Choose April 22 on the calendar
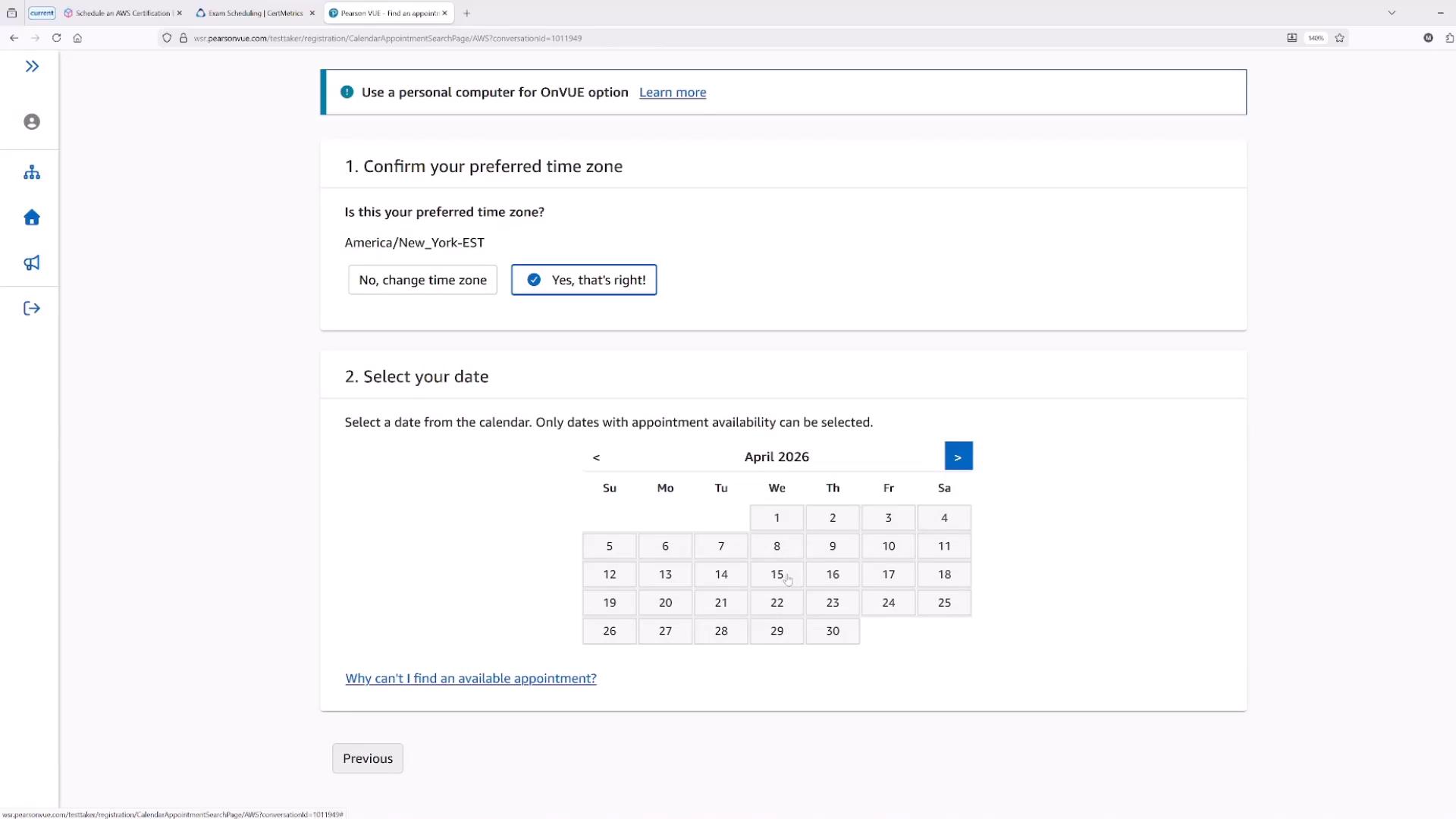The image size is (1456, 819). coord(777,603)
